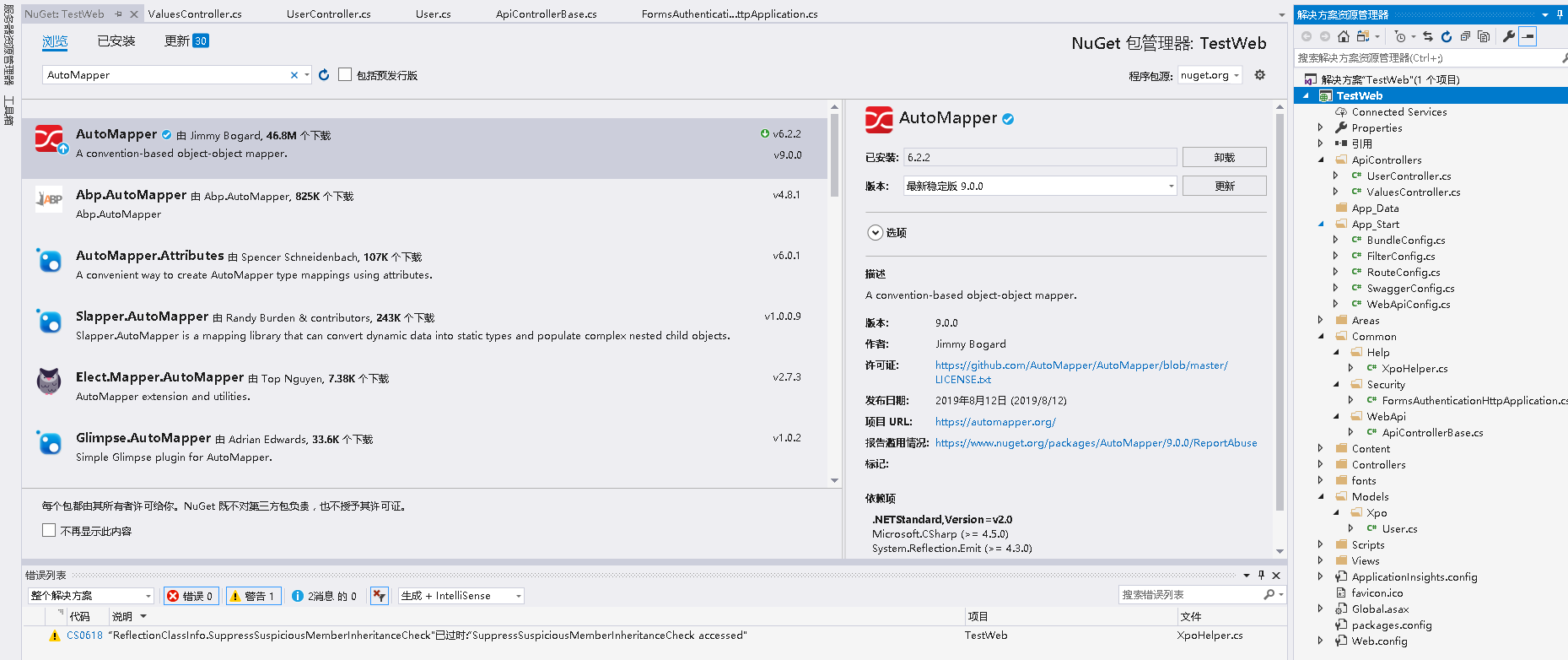The image size is (1568, 660).
Task: Click the Sync with Active Document icon
Action: (x=1428, y=36)
